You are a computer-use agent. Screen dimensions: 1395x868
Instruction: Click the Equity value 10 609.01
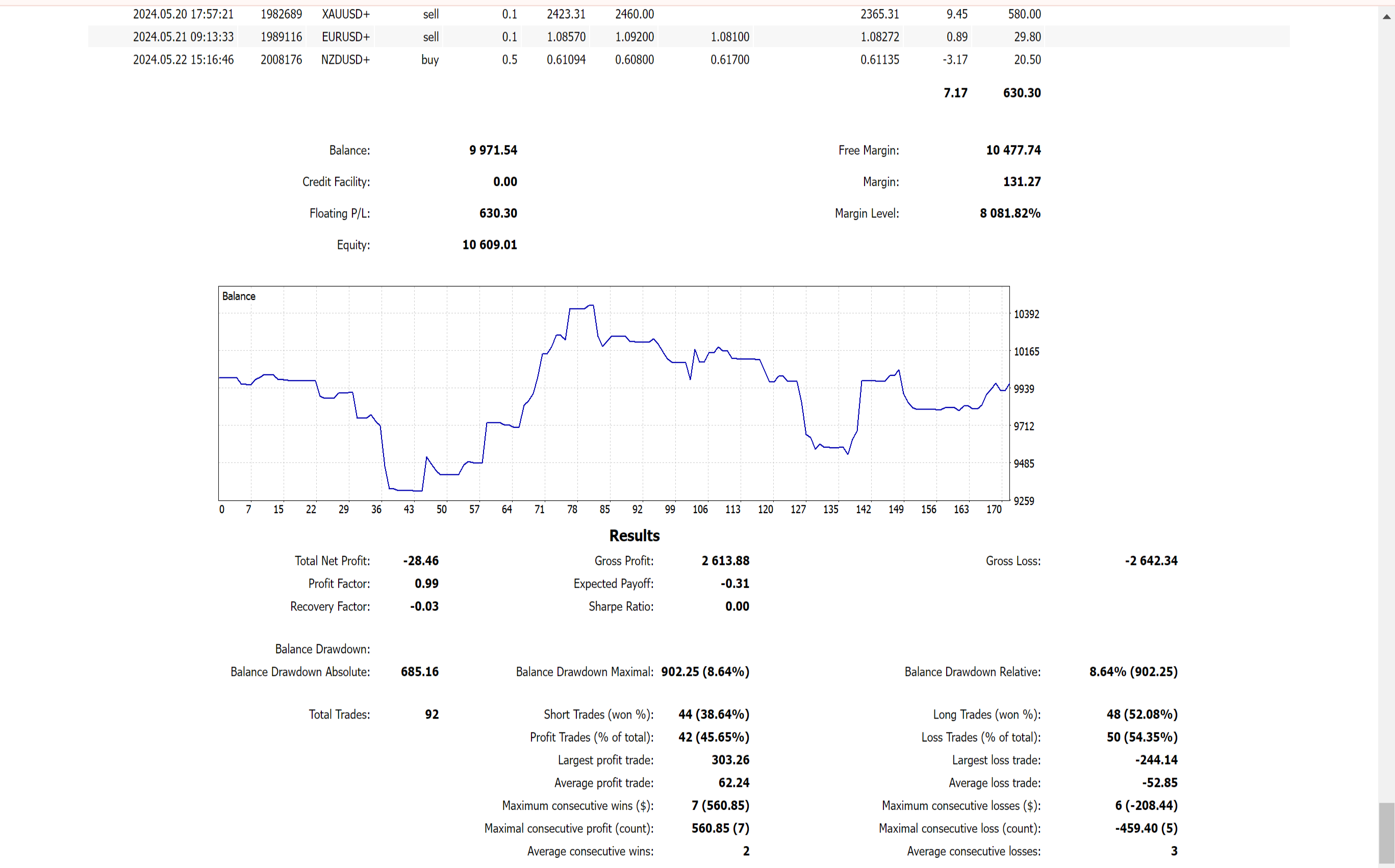(490, 245)
